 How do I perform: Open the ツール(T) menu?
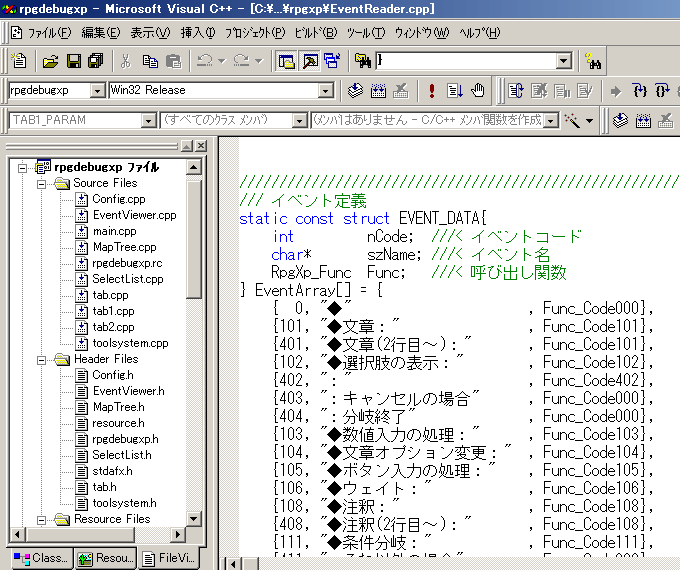click(x=366, y=33)
